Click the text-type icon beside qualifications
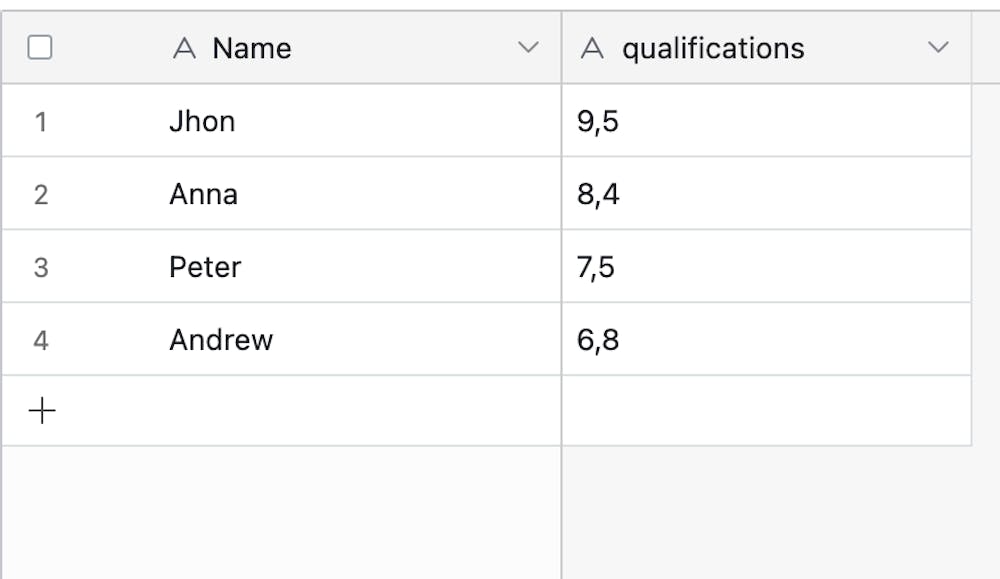1000x579 pixels. point(592,48)
